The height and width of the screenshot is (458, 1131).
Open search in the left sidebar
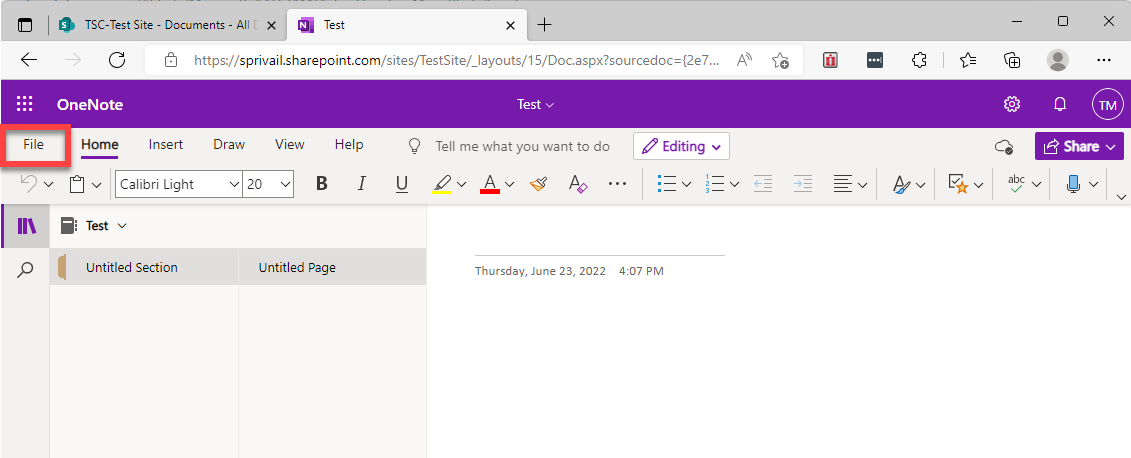click(26, 268)
